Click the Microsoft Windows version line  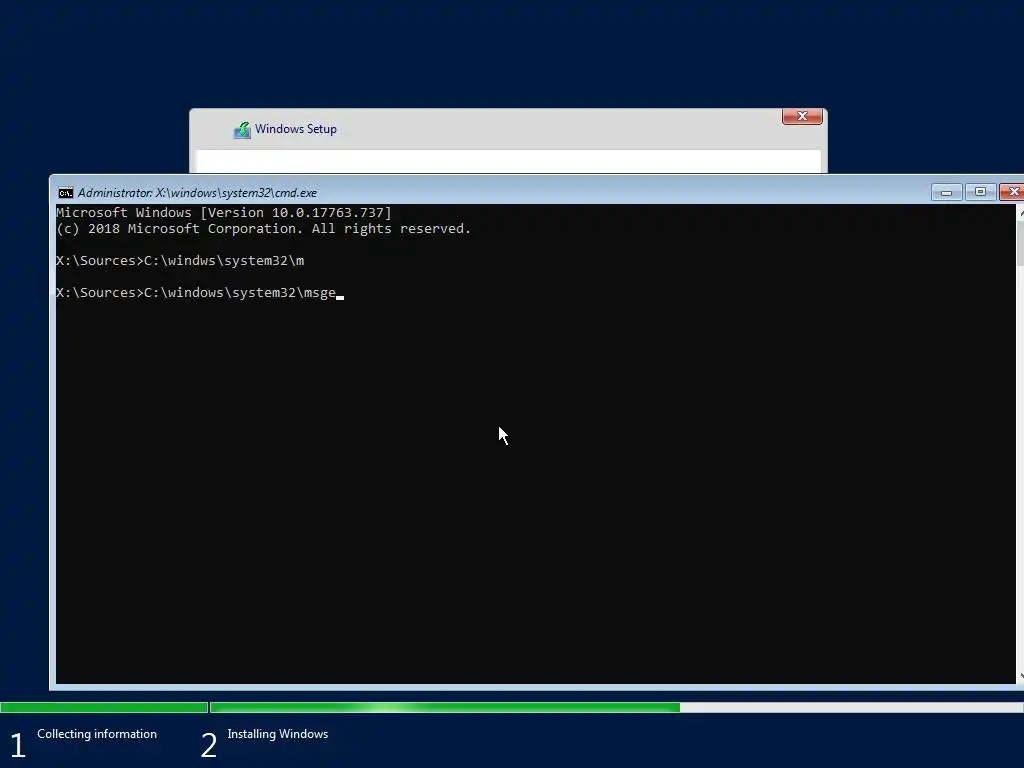click(223, 213)
